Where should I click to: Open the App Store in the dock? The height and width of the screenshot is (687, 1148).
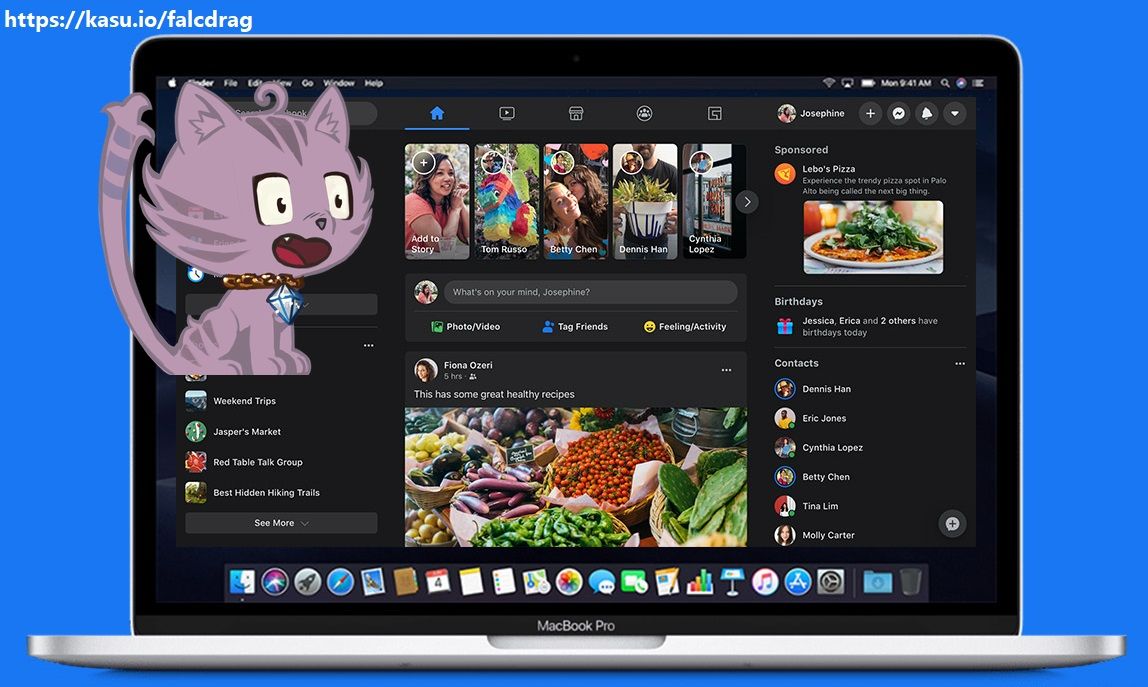click(798, 582)
